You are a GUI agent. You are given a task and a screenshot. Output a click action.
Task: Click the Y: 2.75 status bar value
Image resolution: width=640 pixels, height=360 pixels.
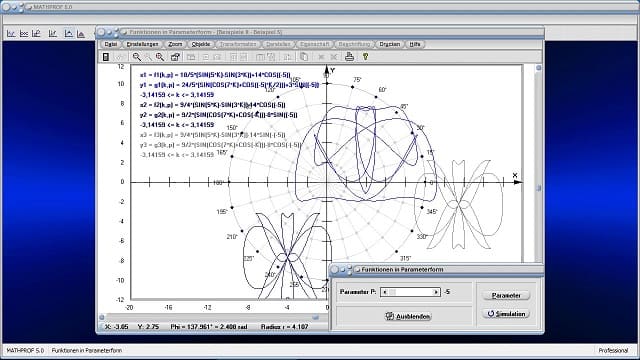tap(148, 327)
